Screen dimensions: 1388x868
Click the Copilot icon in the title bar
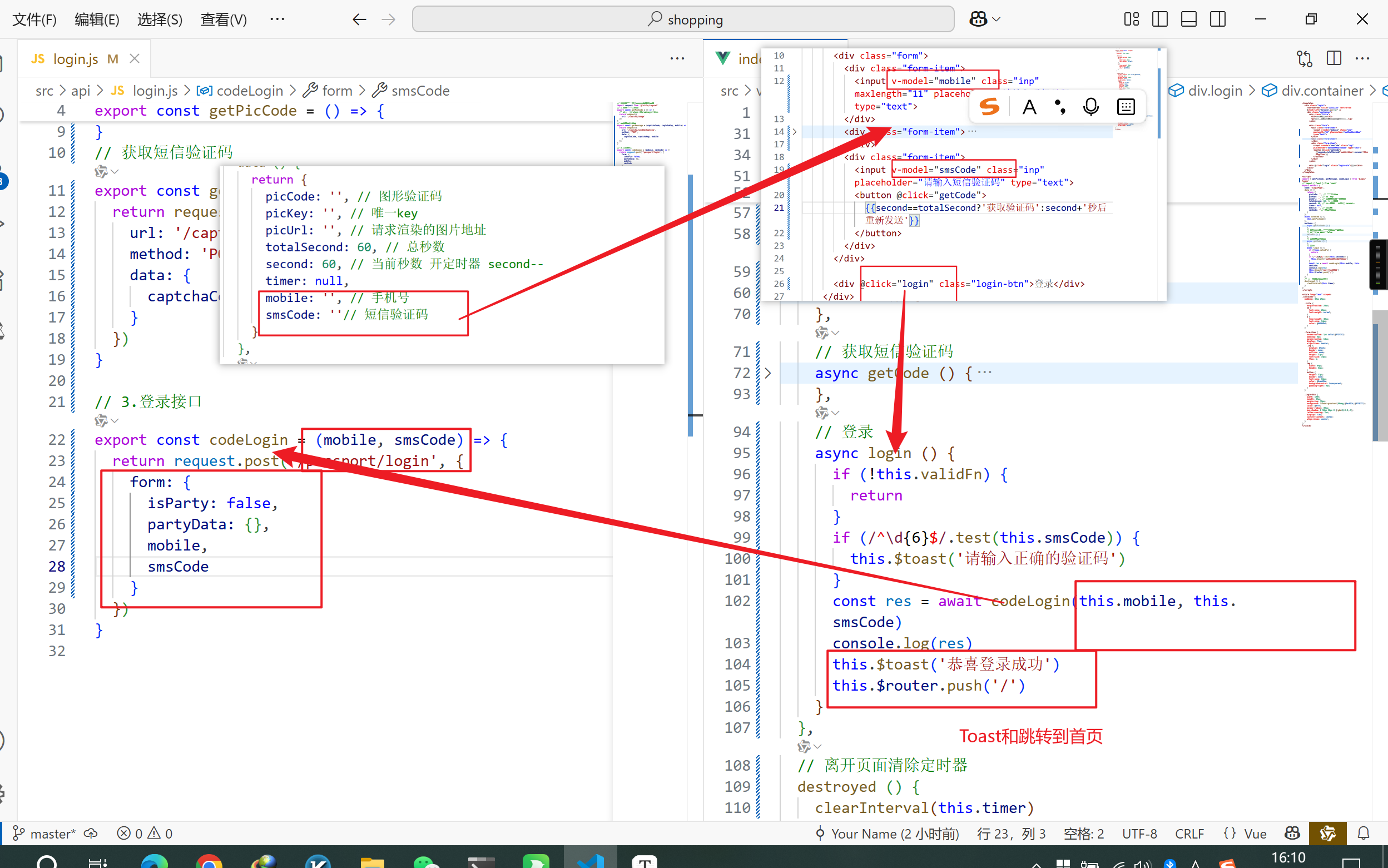pyautogui.click(x=978, y=19)
